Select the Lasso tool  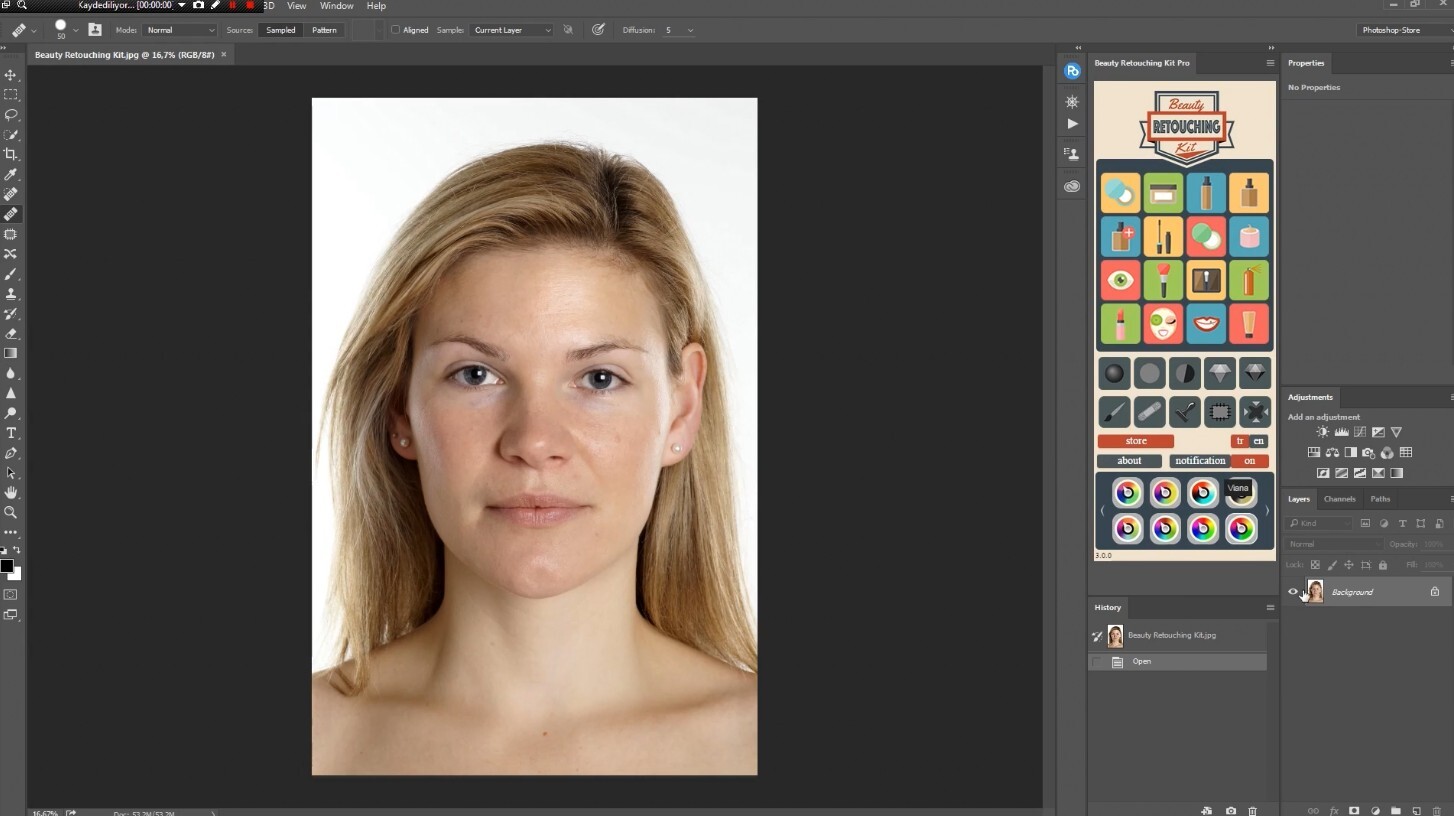(x=11, y=115)
